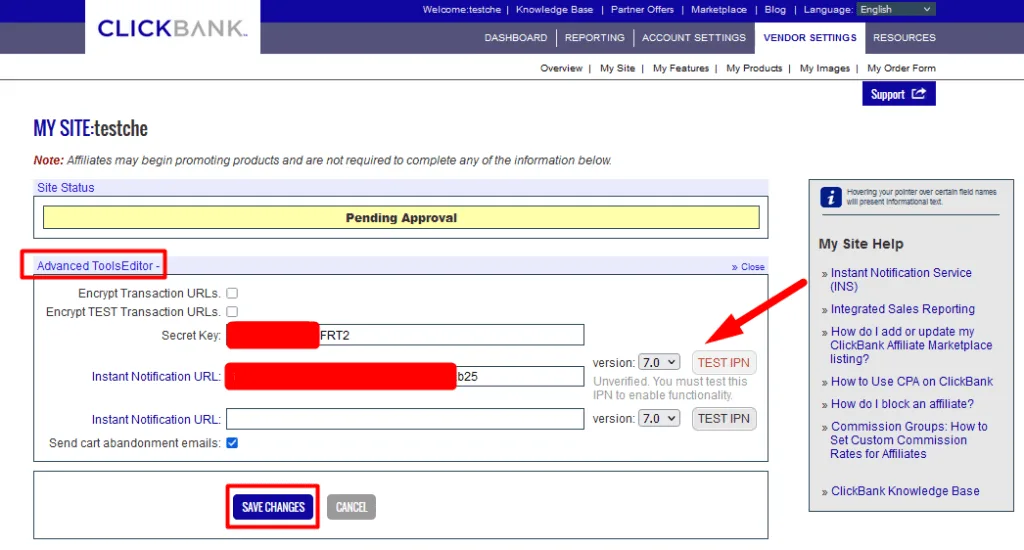Go to Account Settings tab
The image size is (1024, 550).
pos(694,38)
